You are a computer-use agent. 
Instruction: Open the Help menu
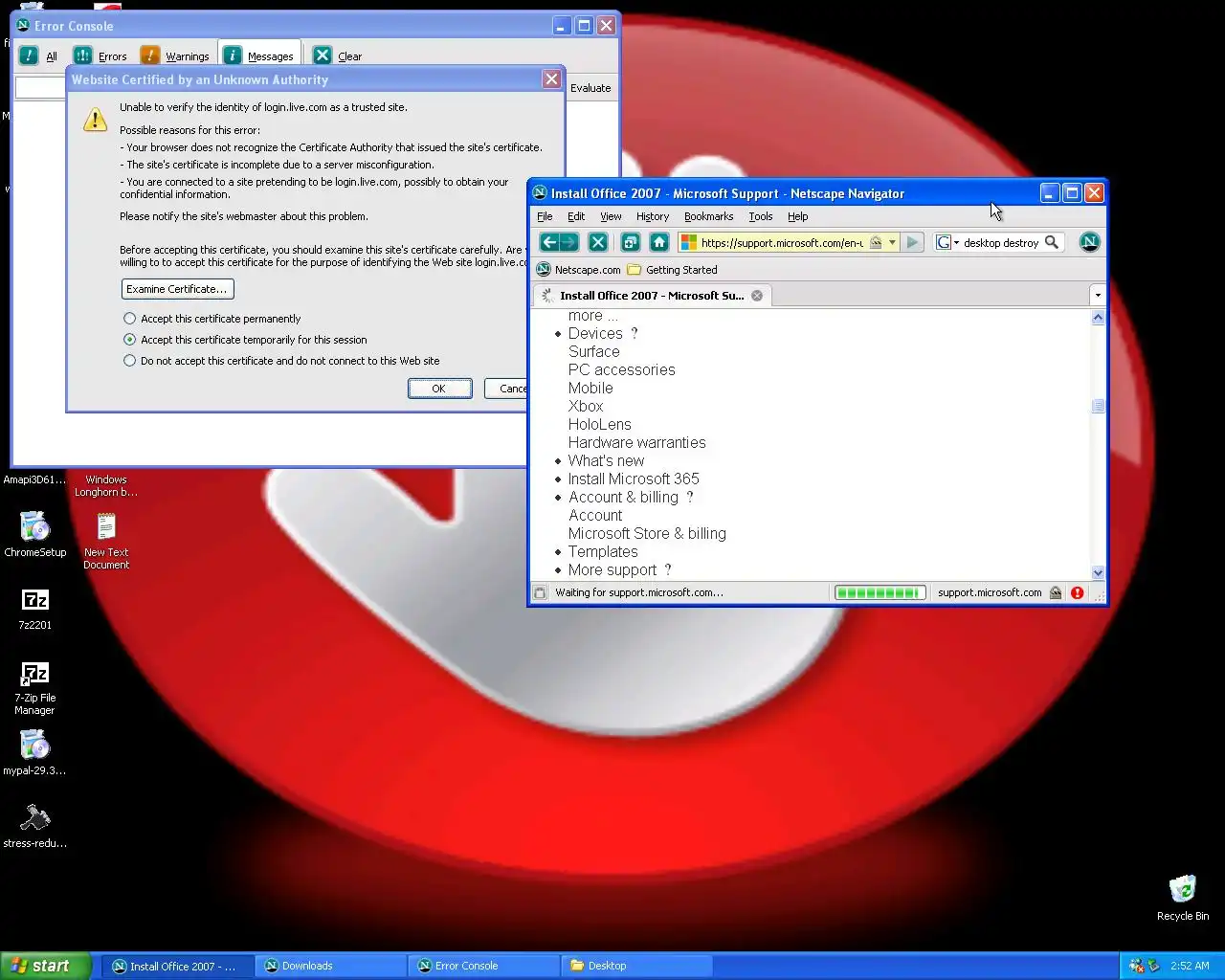[798, 216]
